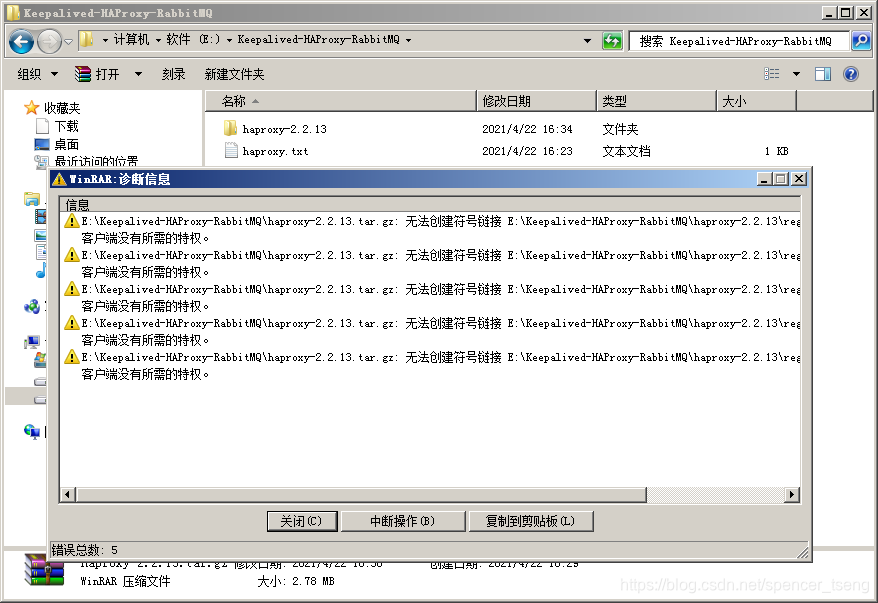Image resolution: width=878 pixels, height=603 pixels.
Task: Click the search magnifier icon
Action: [x=861, y=41]
